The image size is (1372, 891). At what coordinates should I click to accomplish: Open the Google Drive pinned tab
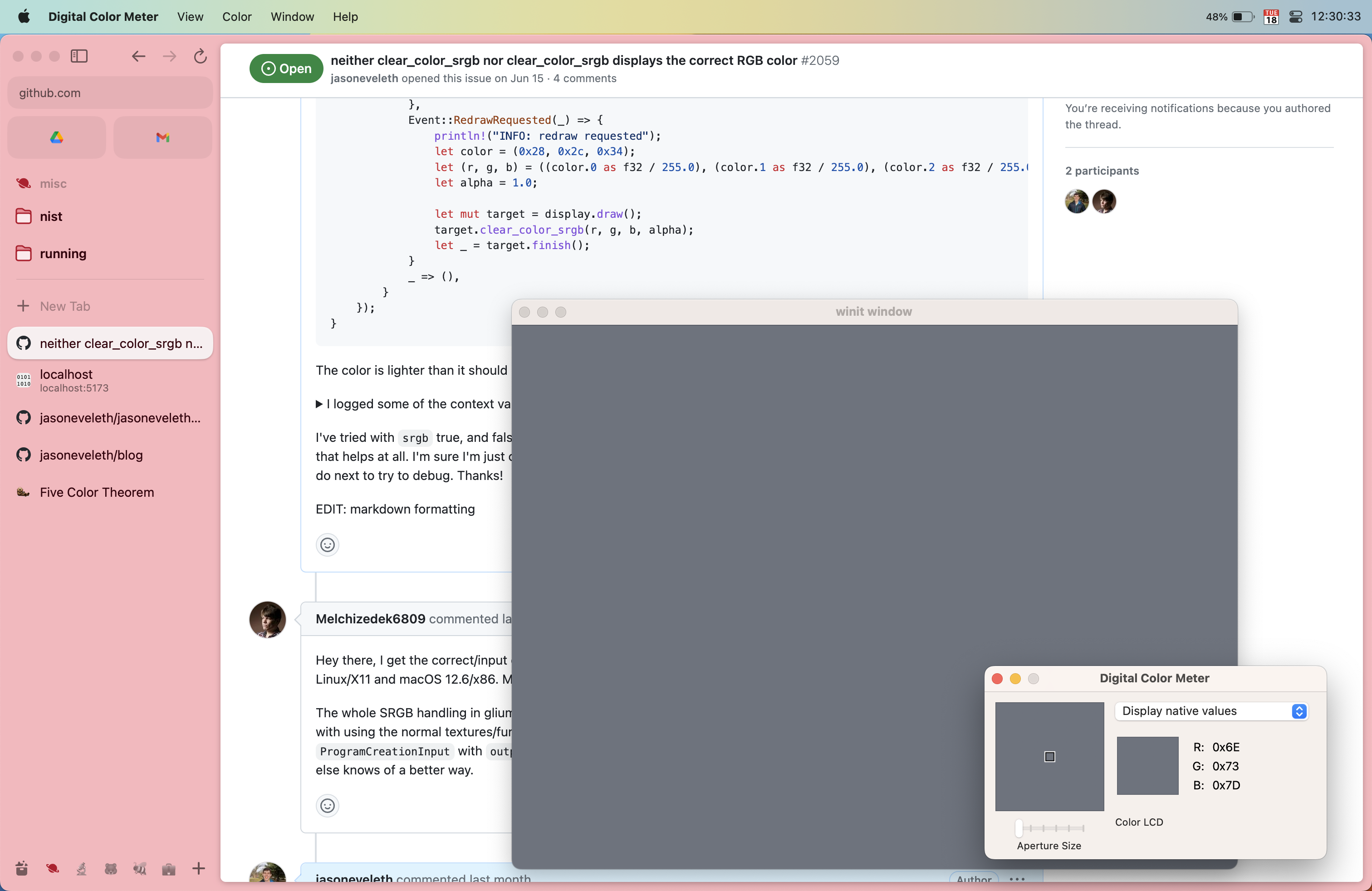coord(57,137)
